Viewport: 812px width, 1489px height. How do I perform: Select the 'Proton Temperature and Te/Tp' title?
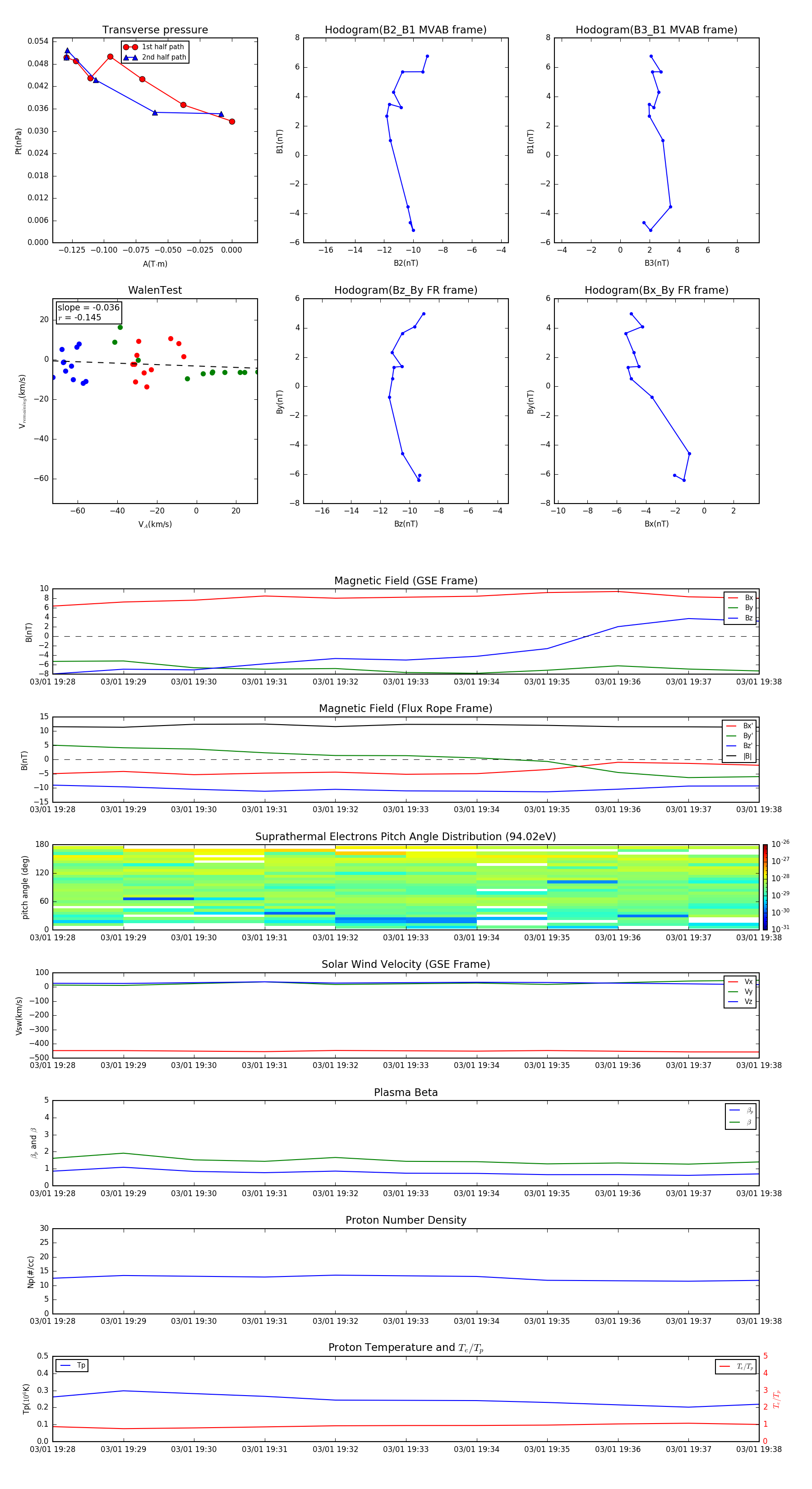[406, 1348]
